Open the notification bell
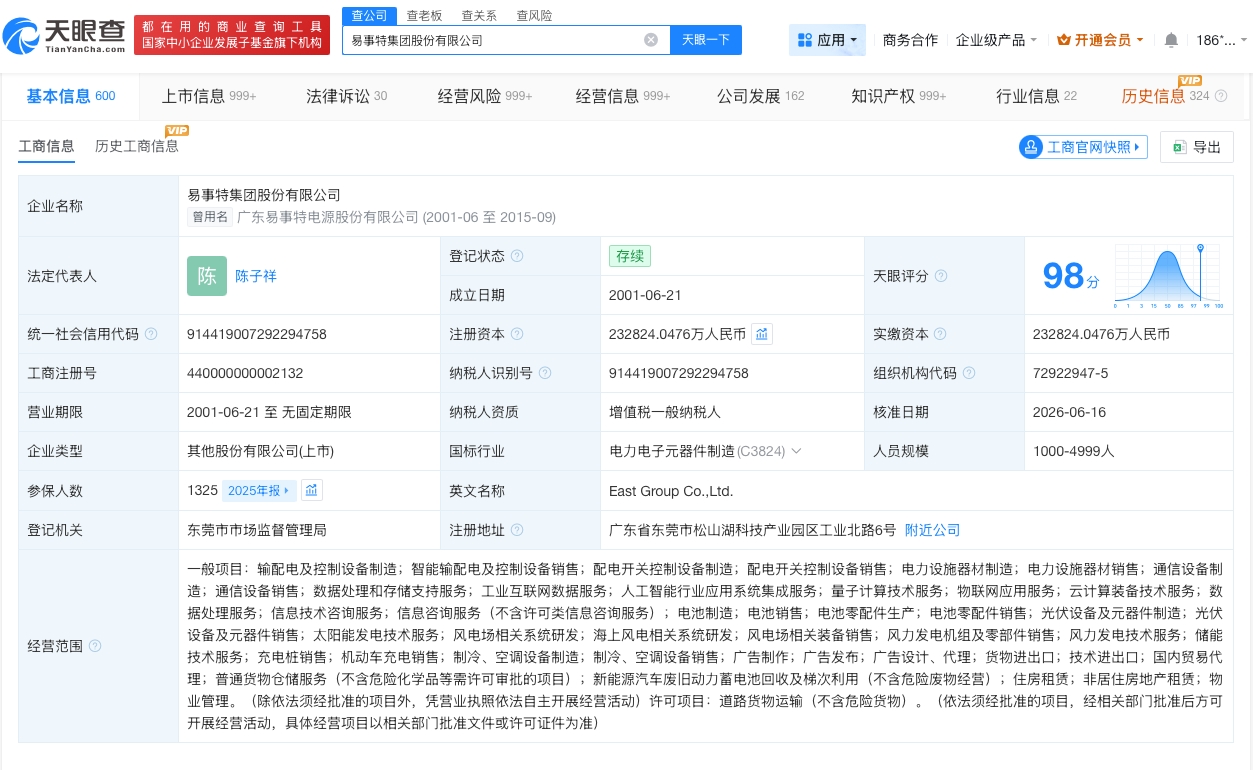 coord(1171,40)
